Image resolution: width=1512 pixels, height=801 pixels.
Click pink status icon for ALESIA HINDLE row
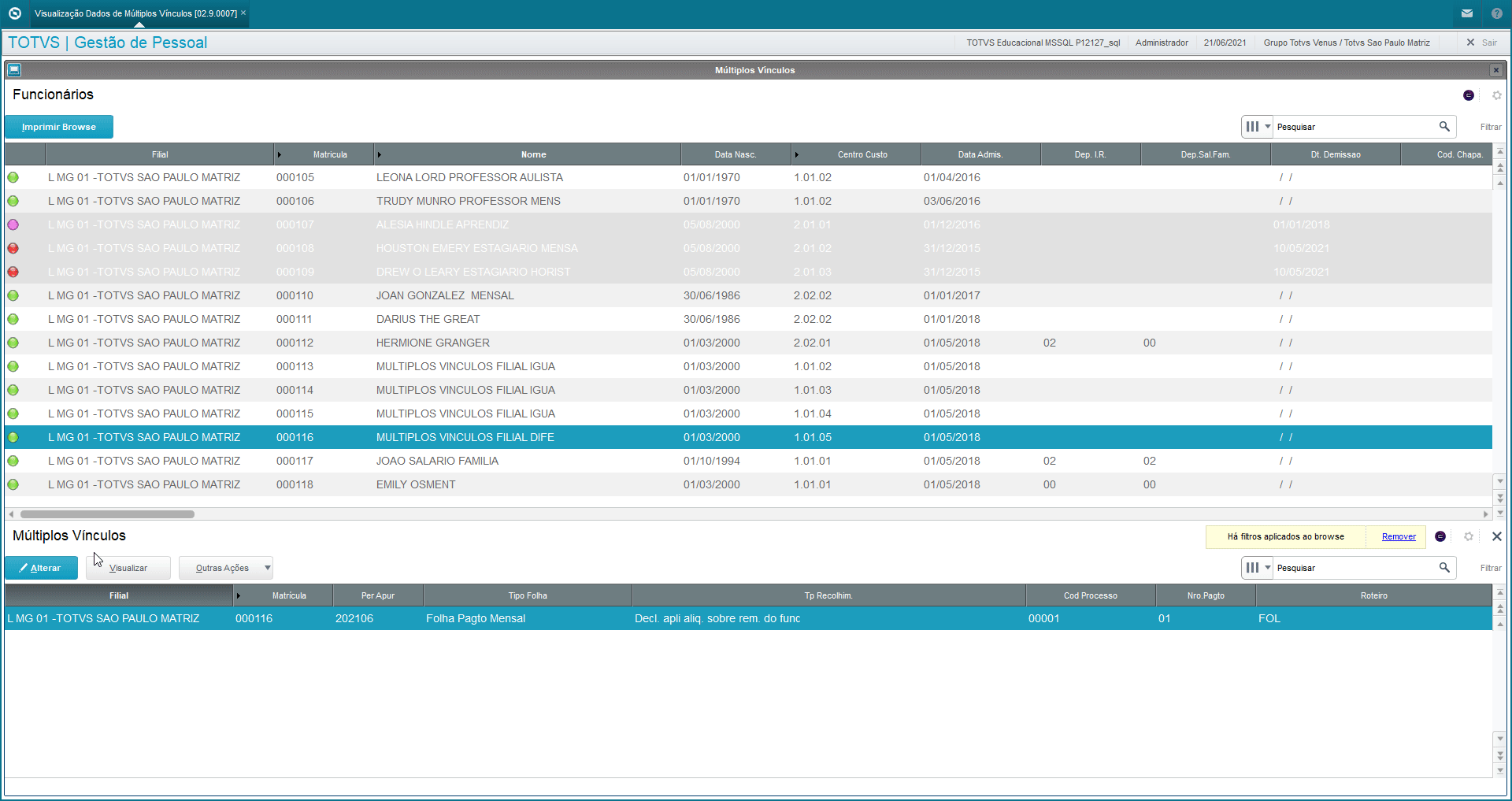pyautogui.click(x=13, y=224)
